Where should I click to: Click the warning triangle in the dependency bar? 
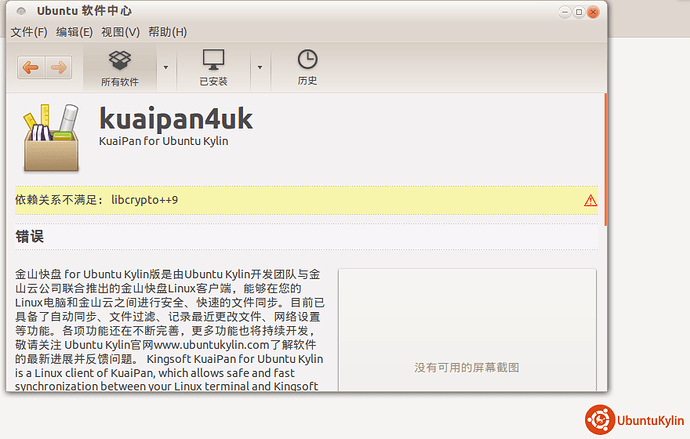pyautogui.click(x=590, y=201)
